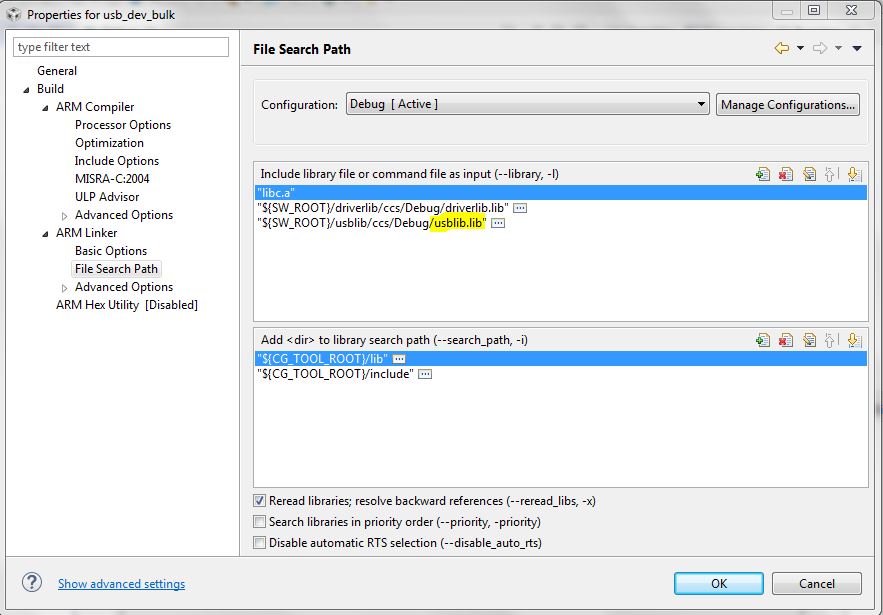883x615 pixels.
Task: Add directory icon in library search path list
Action: point(763,340)
